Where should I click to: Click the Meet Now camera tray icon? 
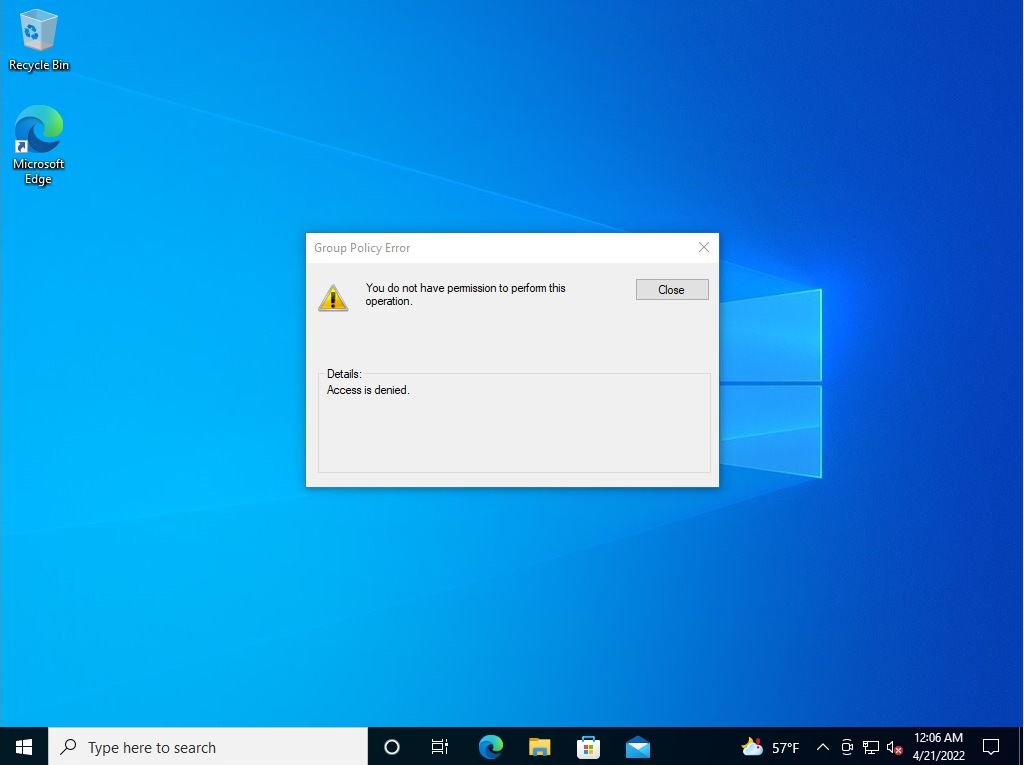(x=847, y=747)
